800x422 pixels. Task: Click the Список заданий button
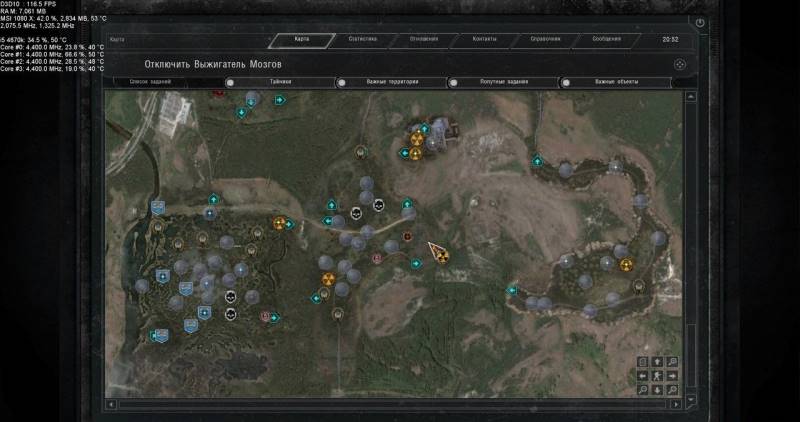pos(166,82)
